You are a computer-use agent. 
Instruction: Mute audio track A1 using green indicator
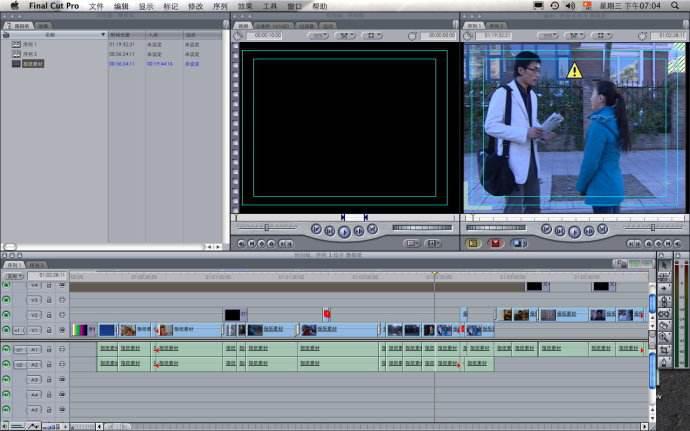click(x=6, y=349)
